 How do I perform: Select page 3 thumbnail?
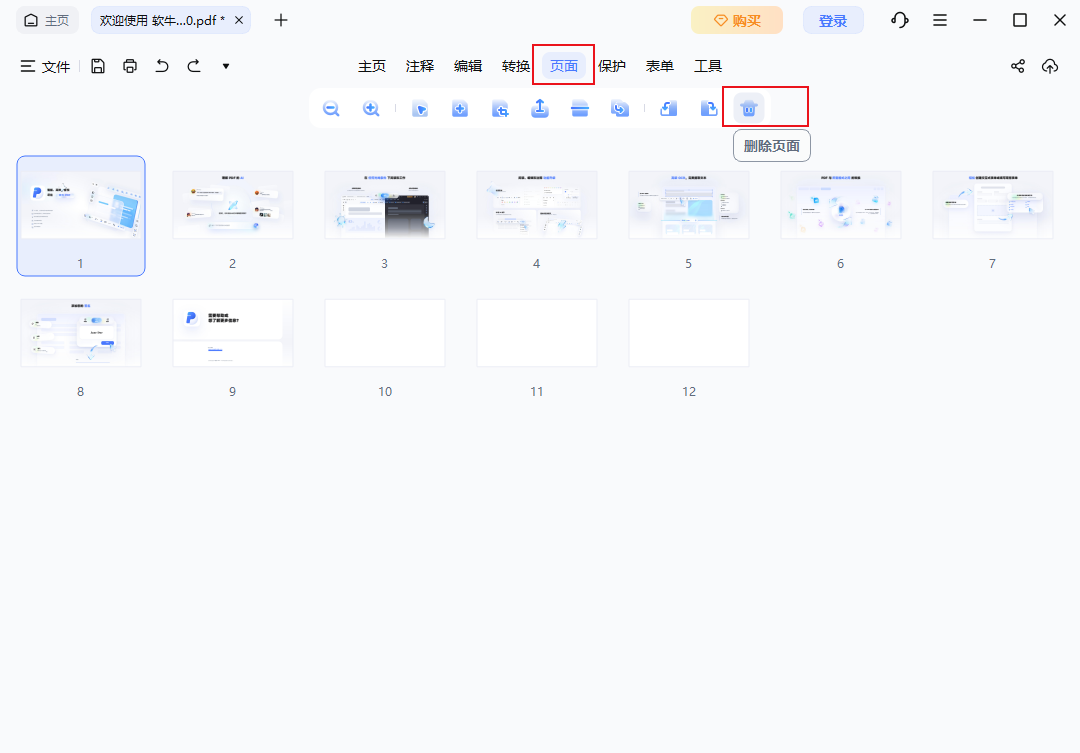[x=385, y=205]
